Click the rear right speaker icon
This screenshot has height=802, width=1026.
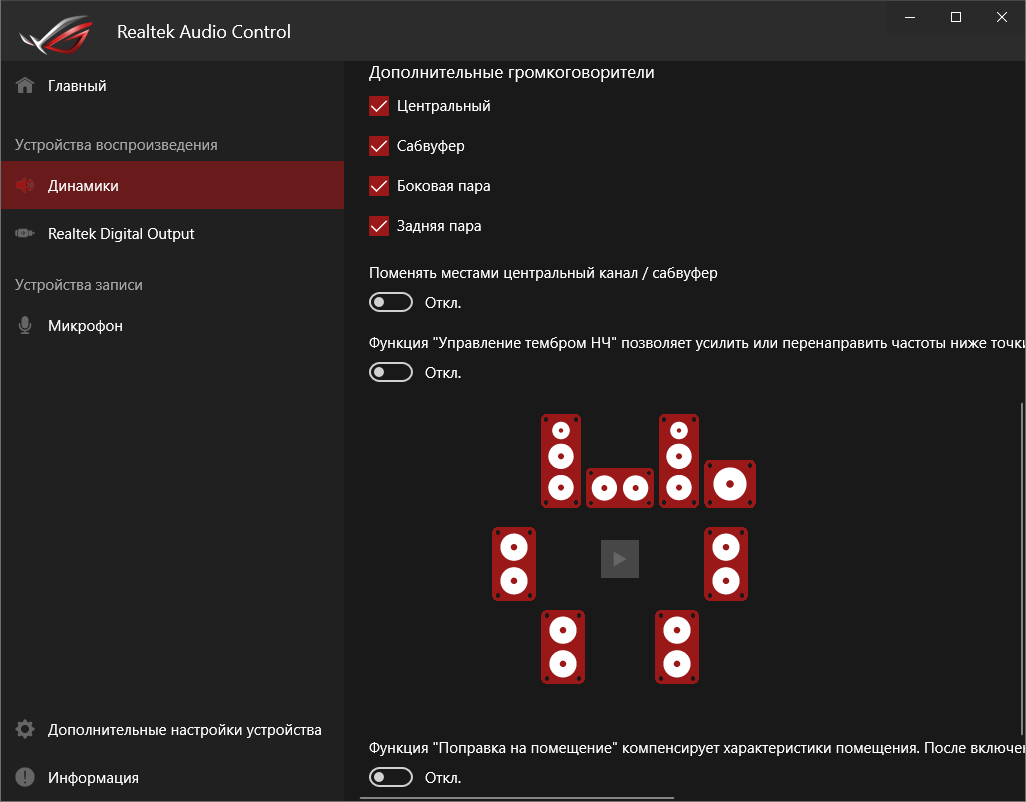tap(677, 647)
